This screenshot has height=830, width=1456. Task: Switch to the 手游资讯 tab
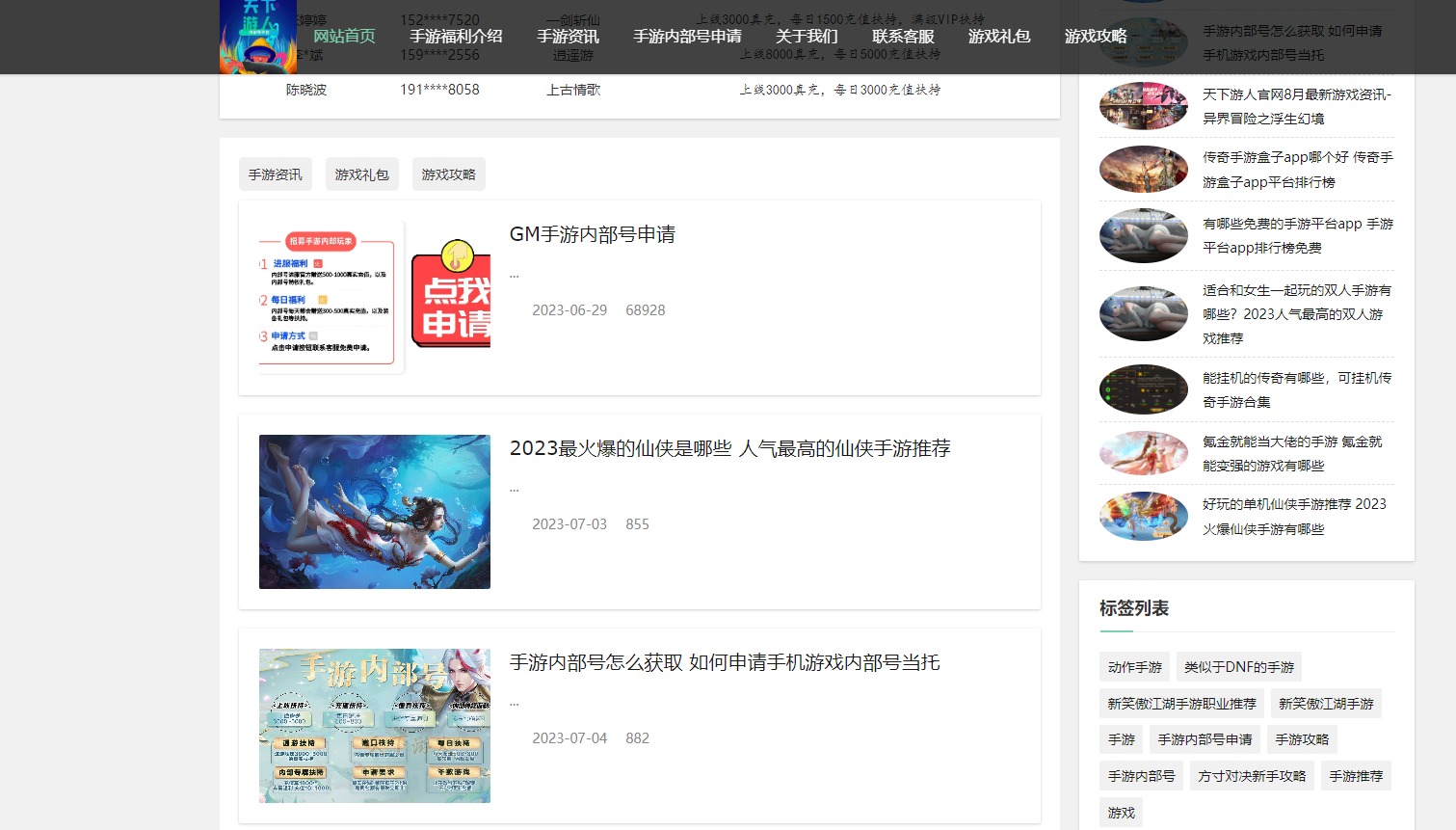276,174
